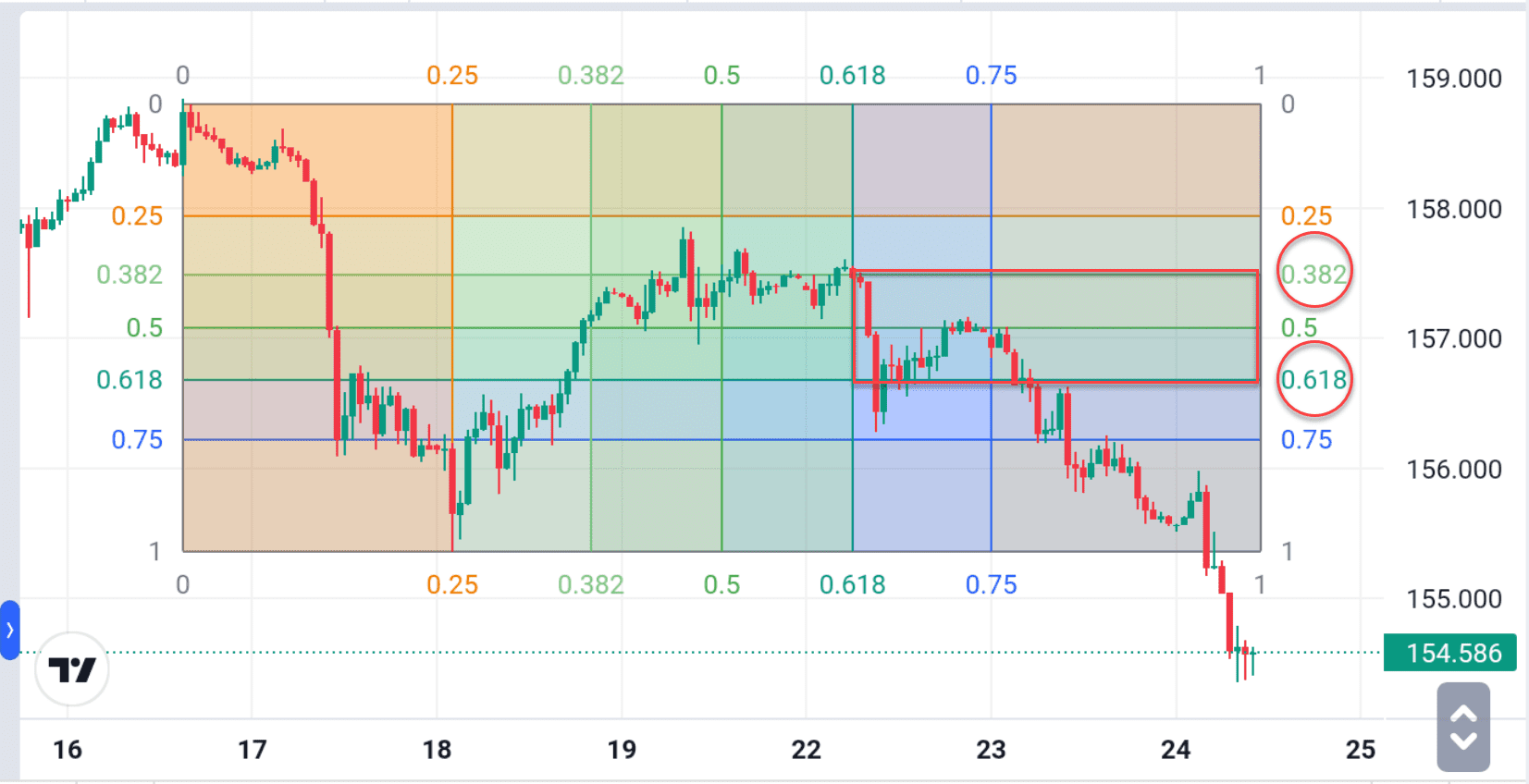Click the up-down chevron scroll button

[1463, 727]
